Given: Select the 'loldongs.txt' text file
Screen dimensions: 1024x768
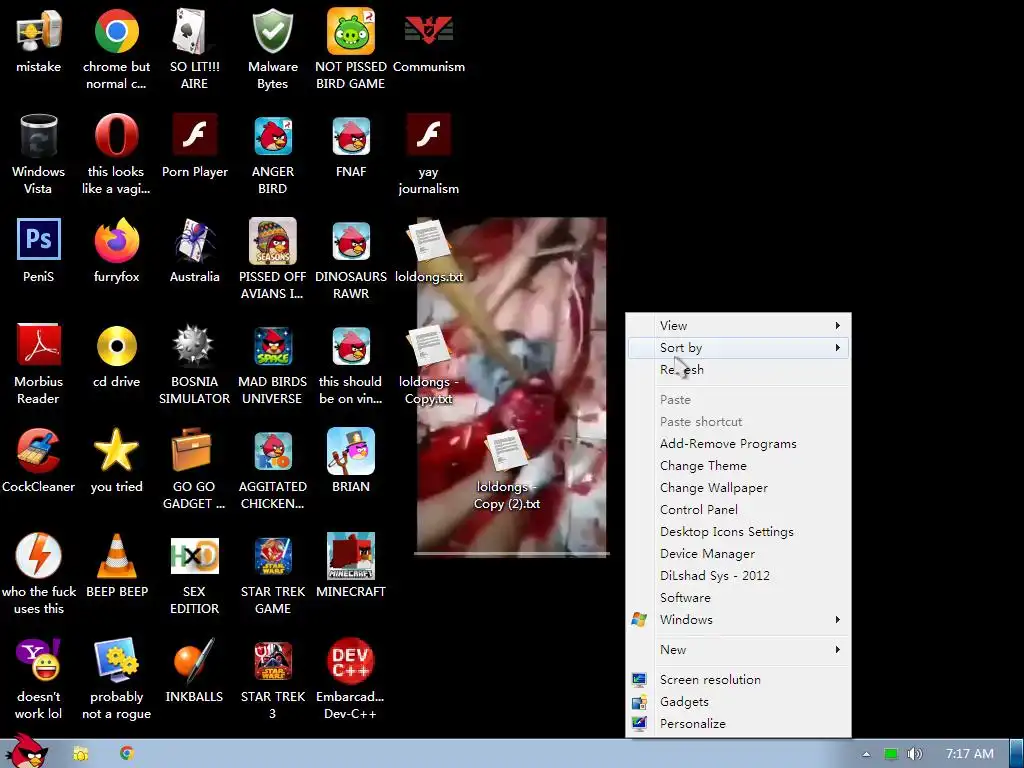Looking at the screenshot, I should tap(428, 241).
